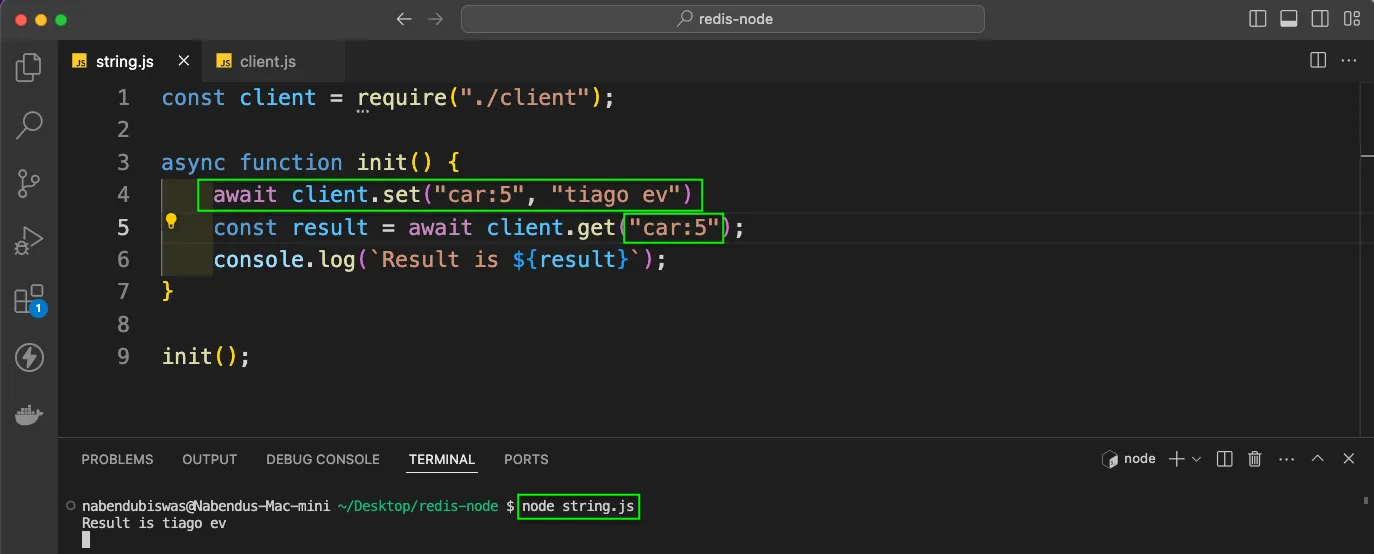Image resolution: width=1374 pixels, height=554 pixels.
Task: Click the node terminal profile label
Action: point(1129,459)
